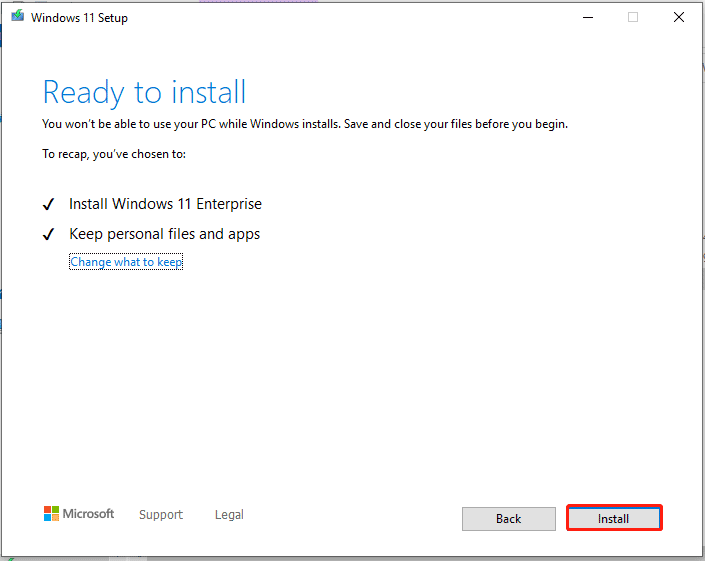Click the checkmark beside Keep personal files
The width and height of the screenshot is (705, 561).
click(x=49, y=234)
